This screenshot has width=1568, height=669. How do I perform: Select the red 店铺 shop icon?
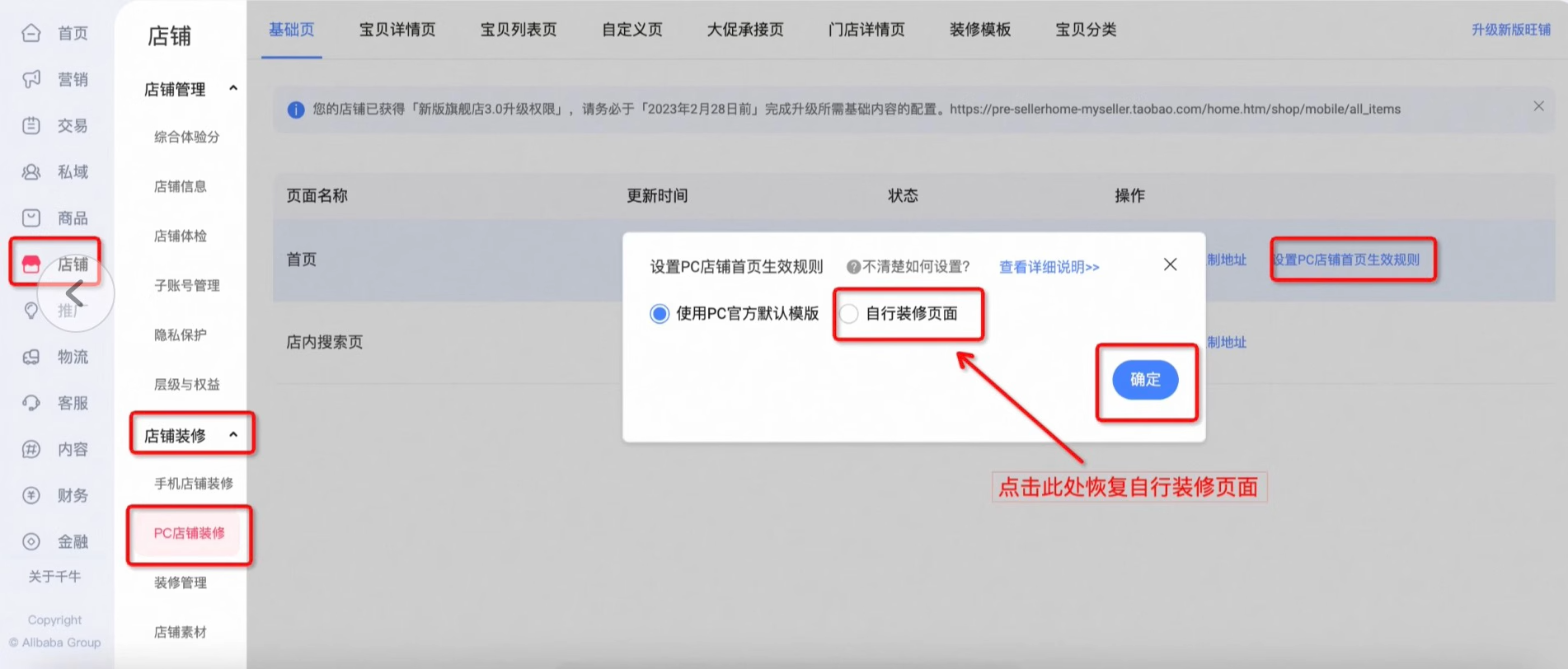[x=31, y=264]
